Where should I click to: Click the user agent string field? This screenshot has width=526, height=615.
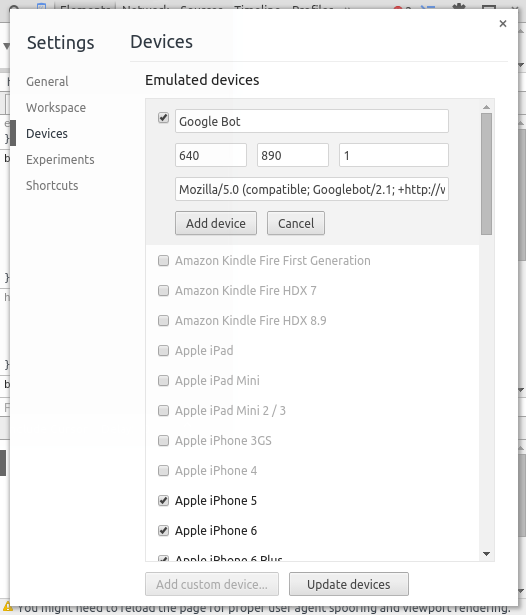click(312, 189)
